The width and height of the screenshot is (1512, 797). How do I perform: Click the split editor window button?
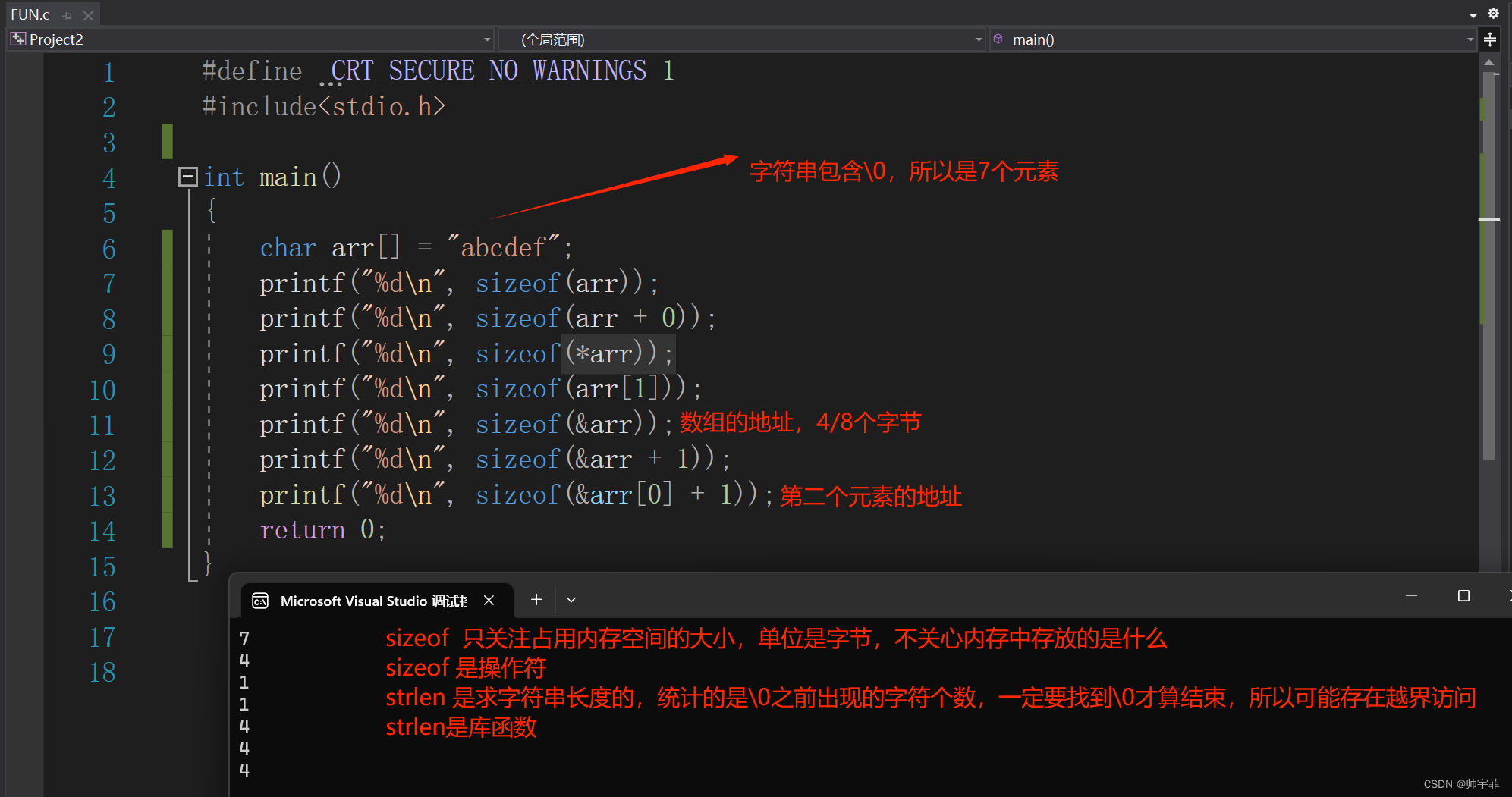coord(1490,39)
